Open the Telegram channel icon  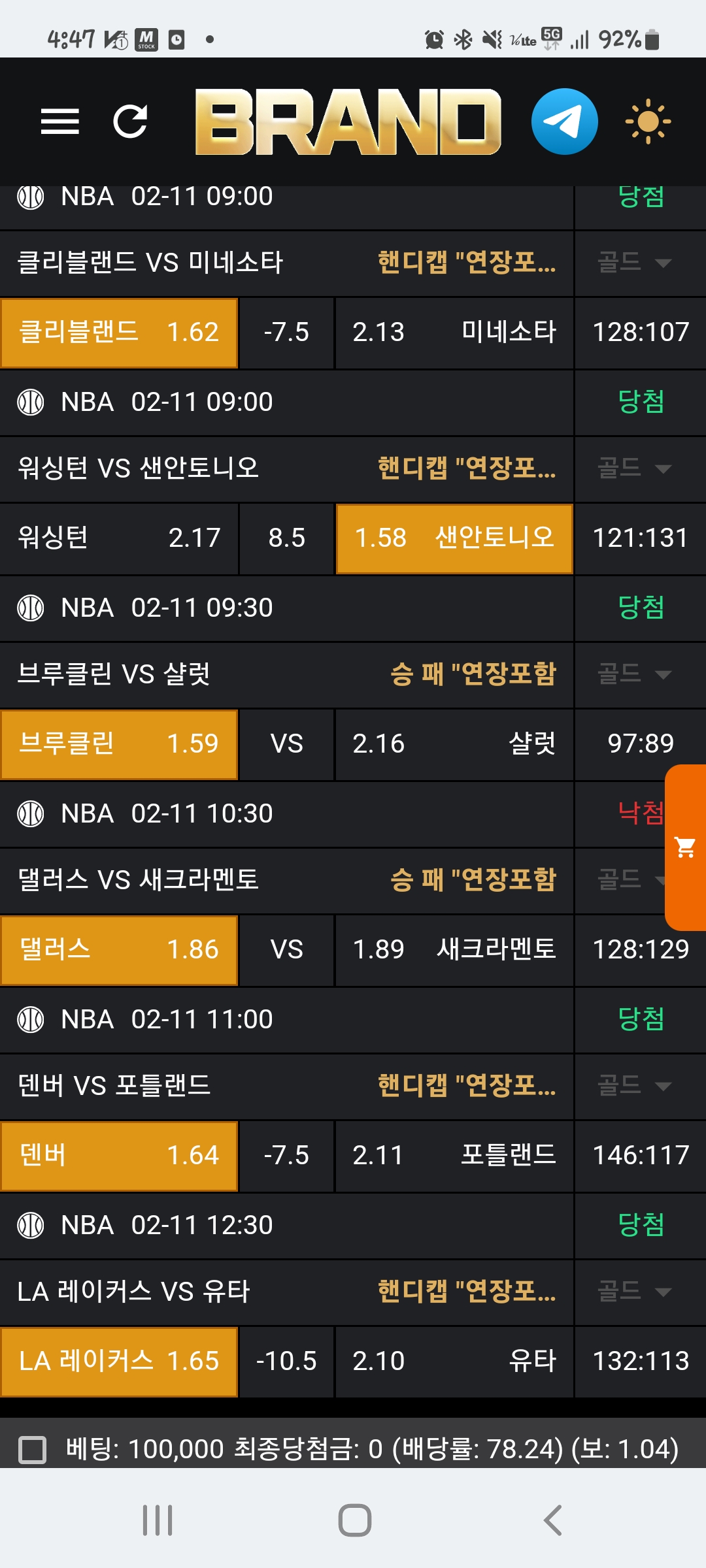[564, 122]
